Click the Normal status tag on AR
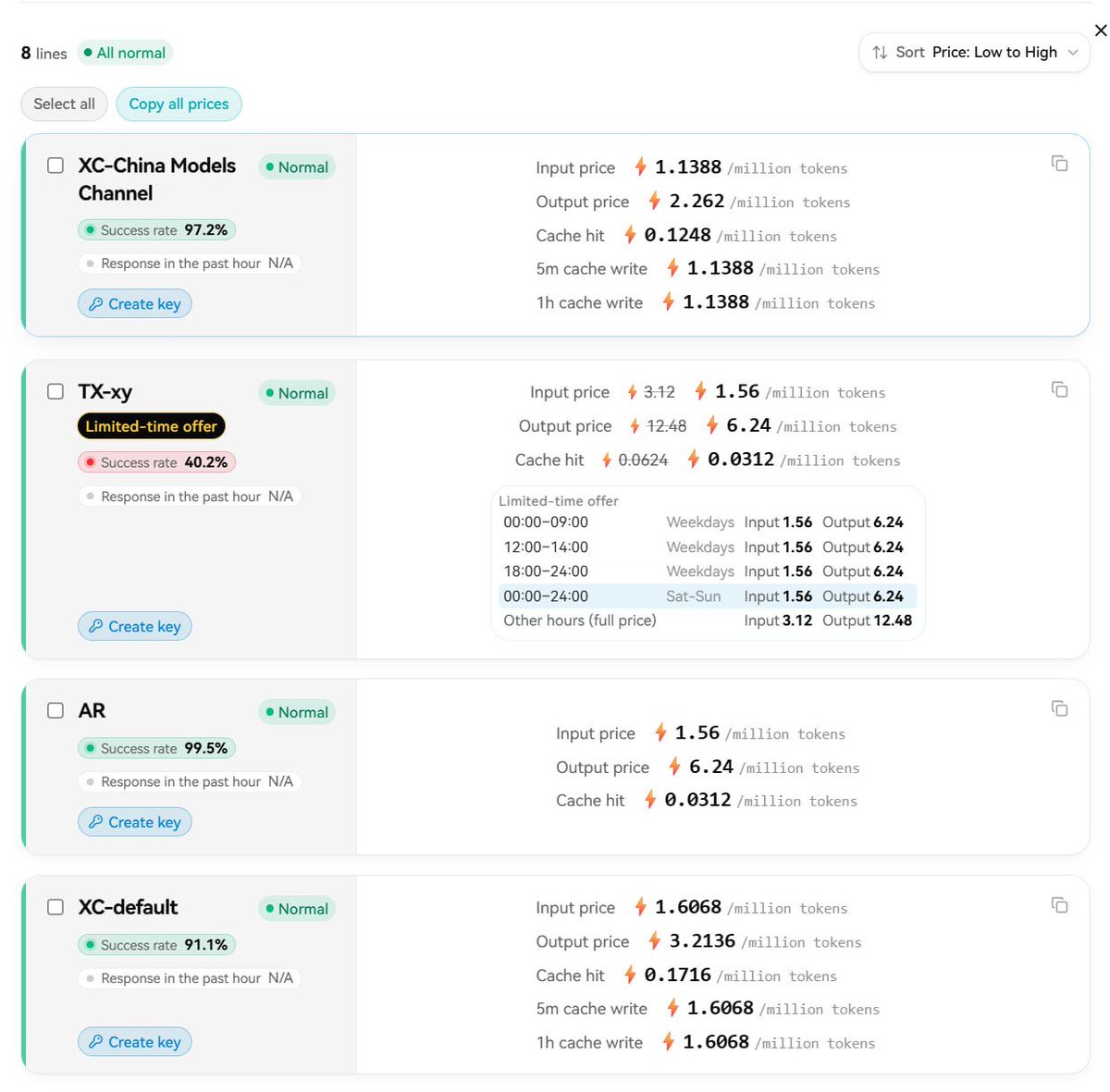Image resolution: width=1110 pixels, height=1092 pixels. (297, 712)
